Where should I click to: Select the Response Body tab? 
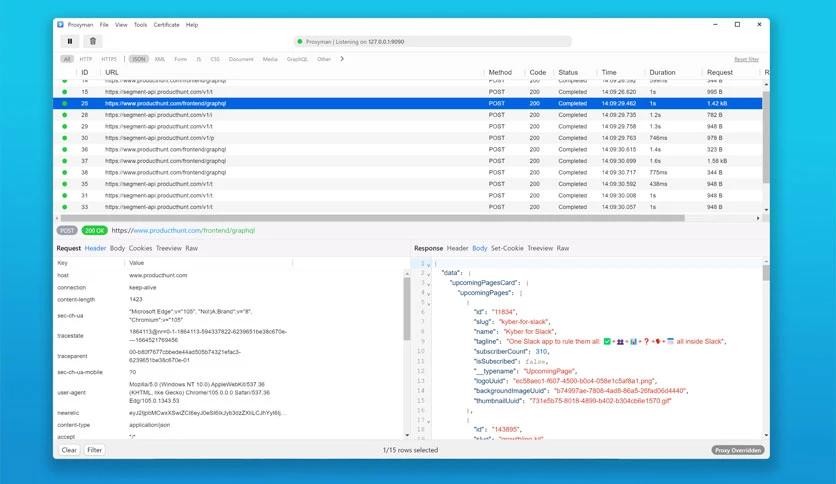tap(480, 248)
